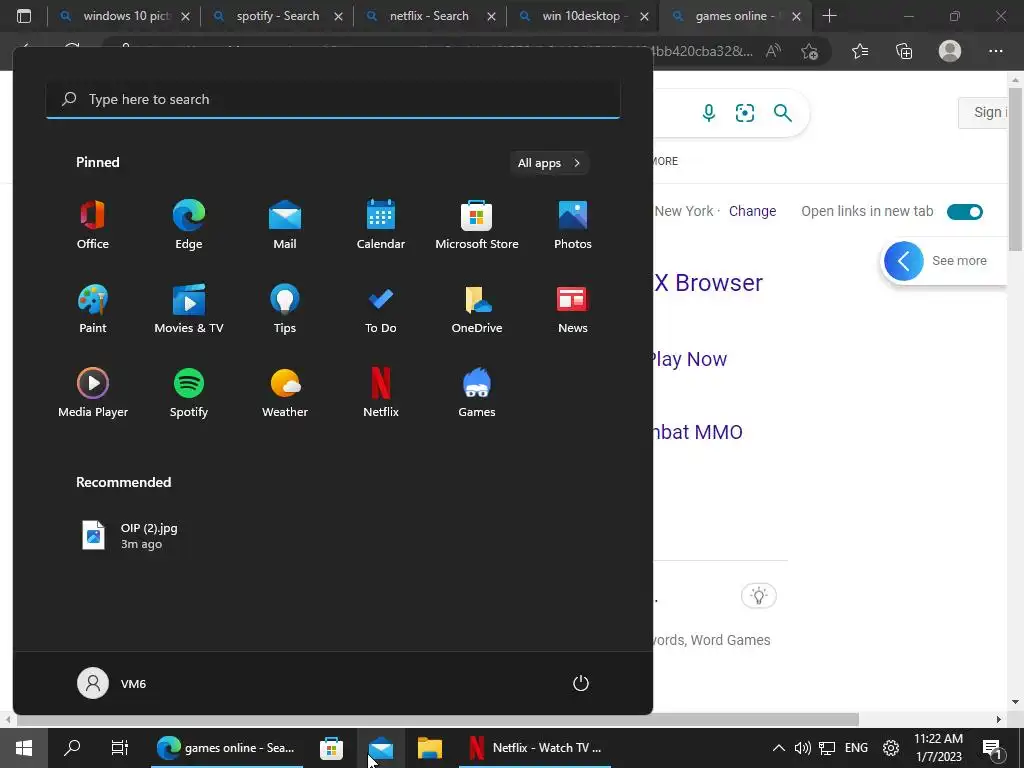Launch the Photos app

573,225
